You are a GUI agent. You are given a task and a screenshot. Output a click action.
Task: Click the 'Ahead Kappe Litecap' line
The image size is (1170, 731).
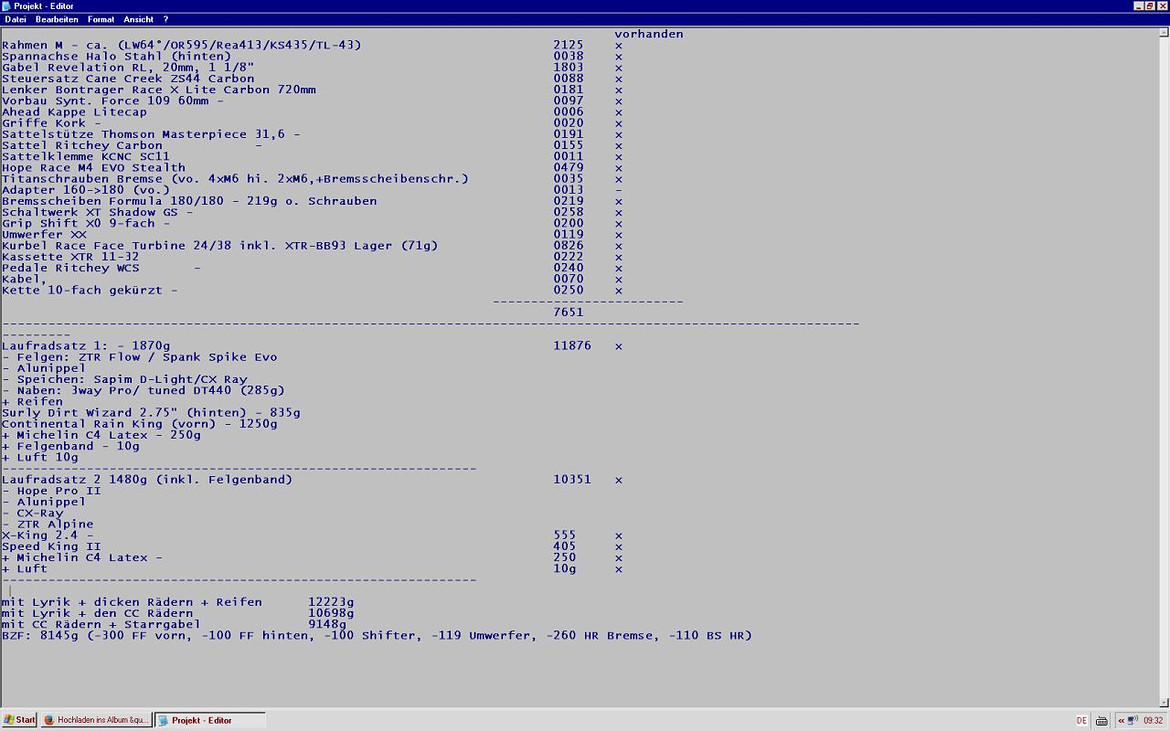(x=74, y=113)
